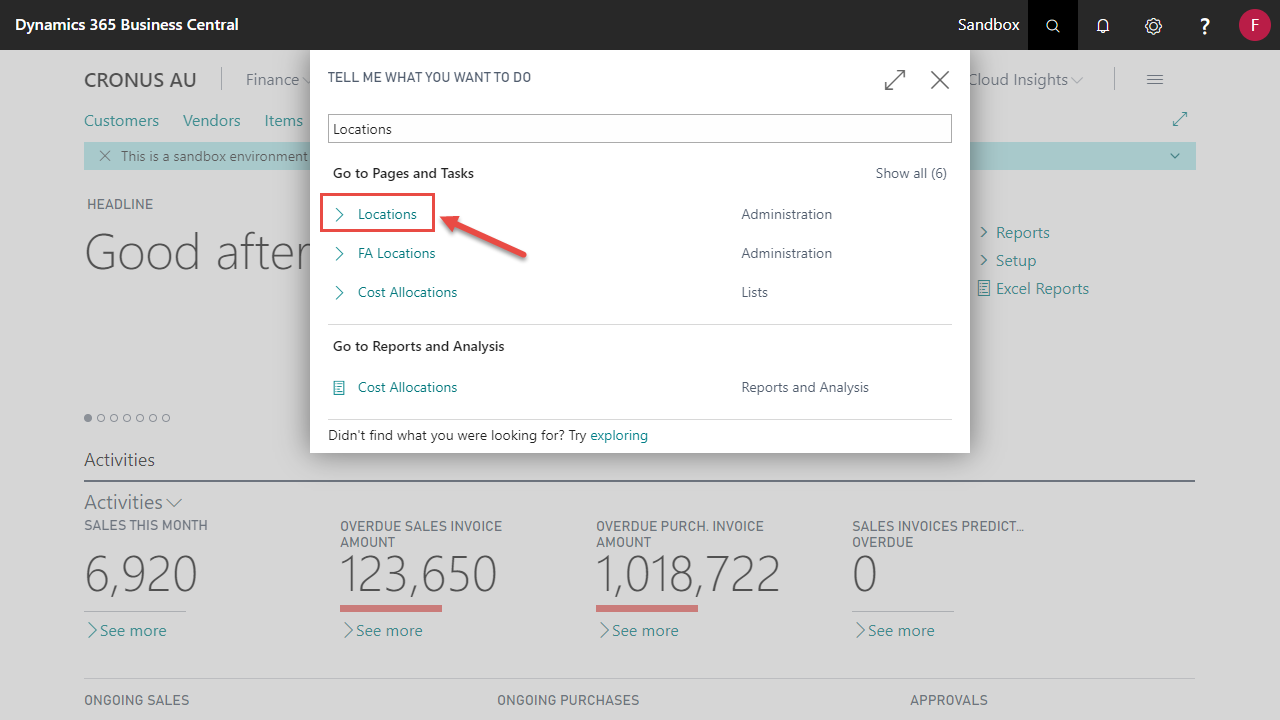The image size is (1280, 720).
Task: Click the search field containing Locations
Action: 640,129
